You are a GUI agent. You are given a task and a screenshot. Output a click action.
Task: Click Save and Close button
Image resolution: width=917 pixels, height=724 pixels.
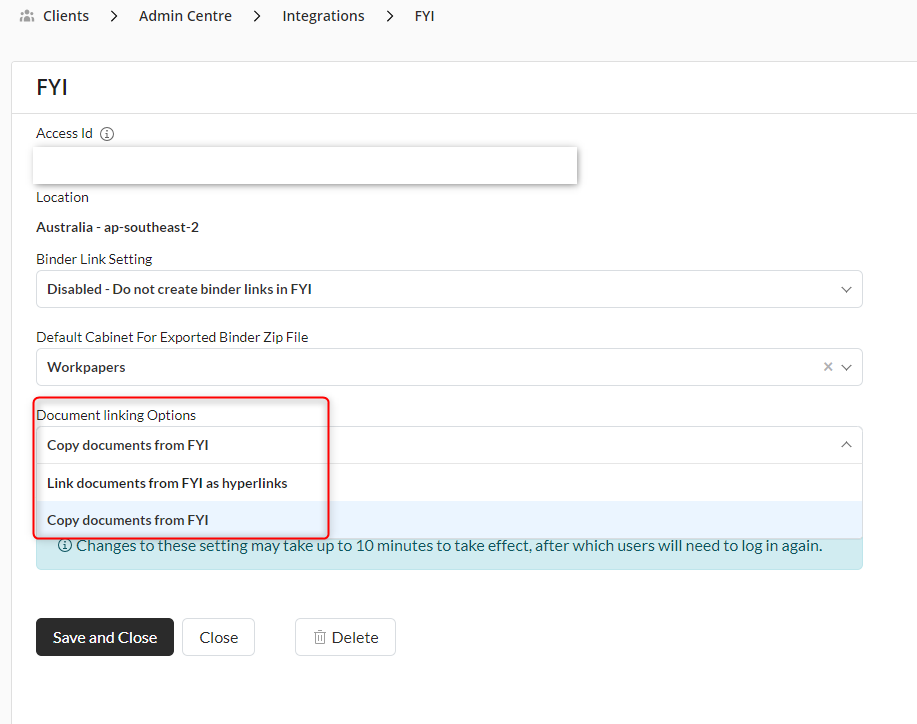coord(105,637)
